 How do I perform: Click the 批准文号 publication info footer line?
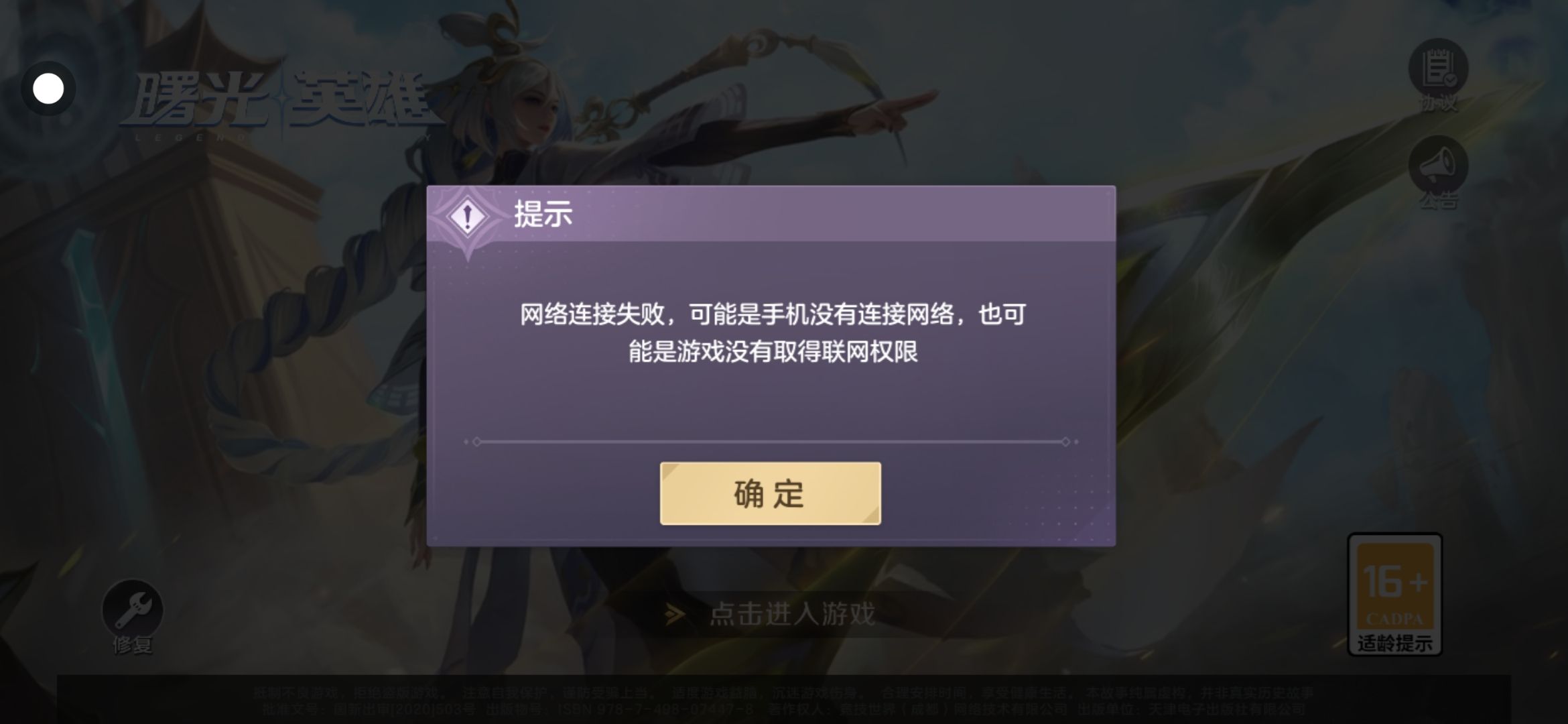[779, 709]
